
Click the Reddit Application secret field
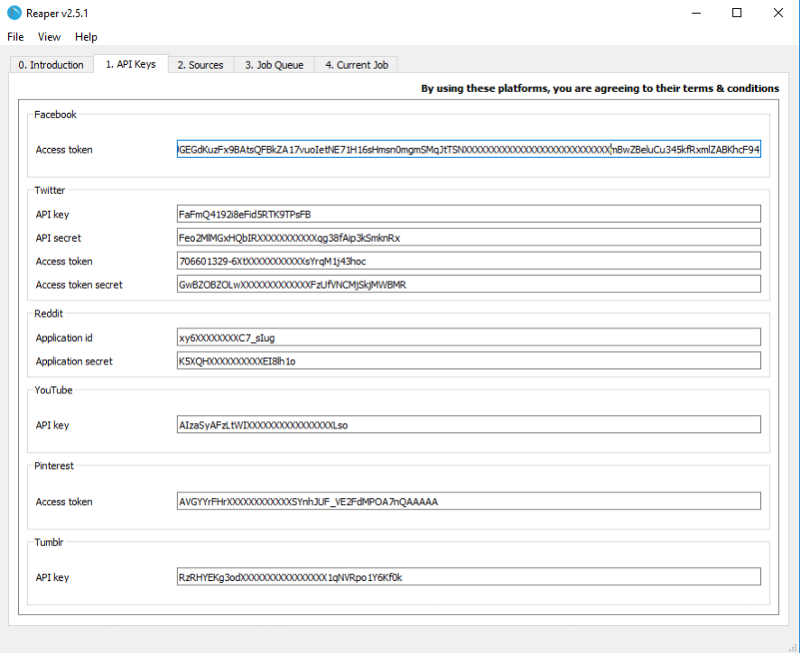(468, 361)
